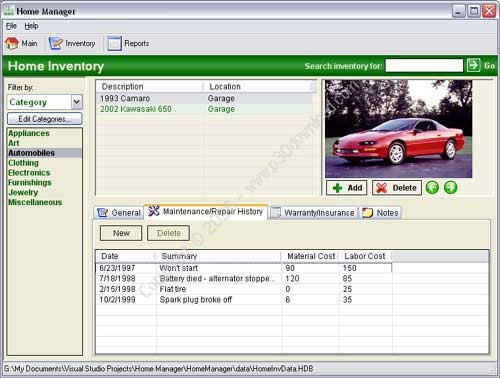The height and width of the screenshot is (378, 500).
Task: Open the Notes tab
Action: pyautogui.click(x=381, y=213)
